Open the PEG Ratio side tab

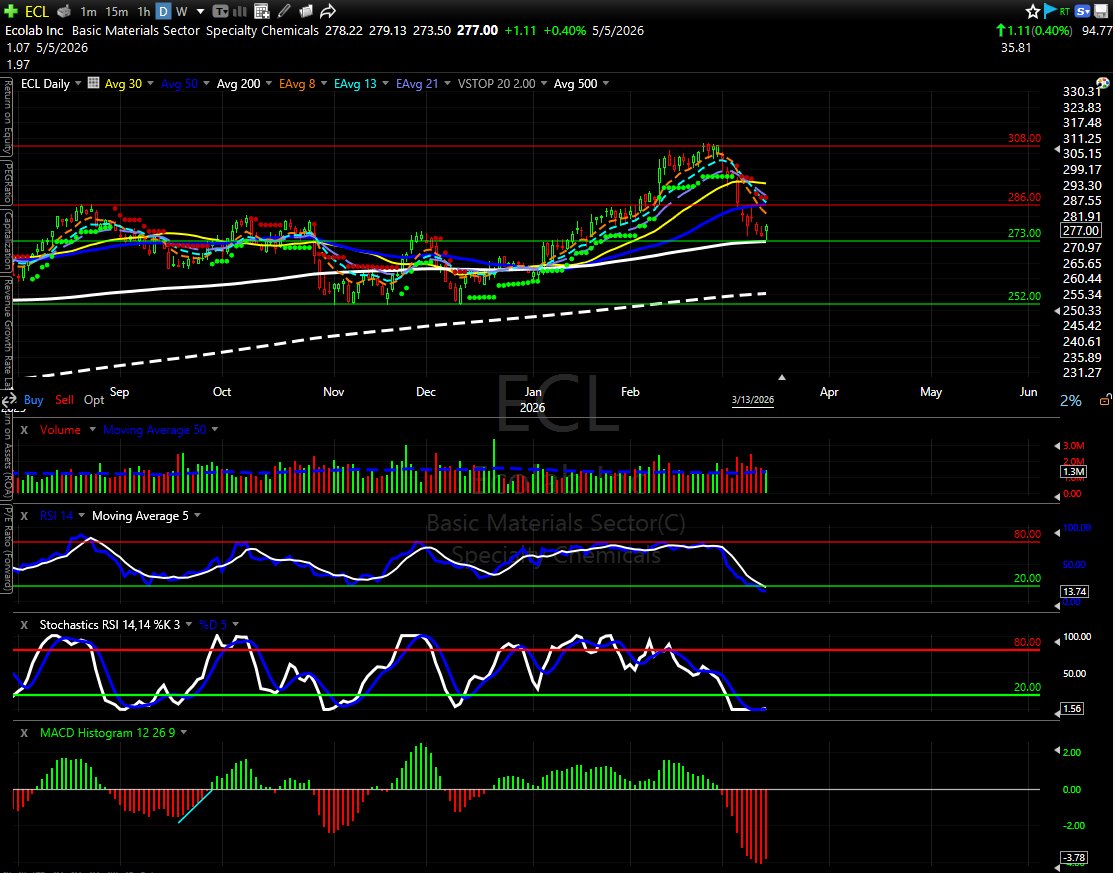point(8,183)
